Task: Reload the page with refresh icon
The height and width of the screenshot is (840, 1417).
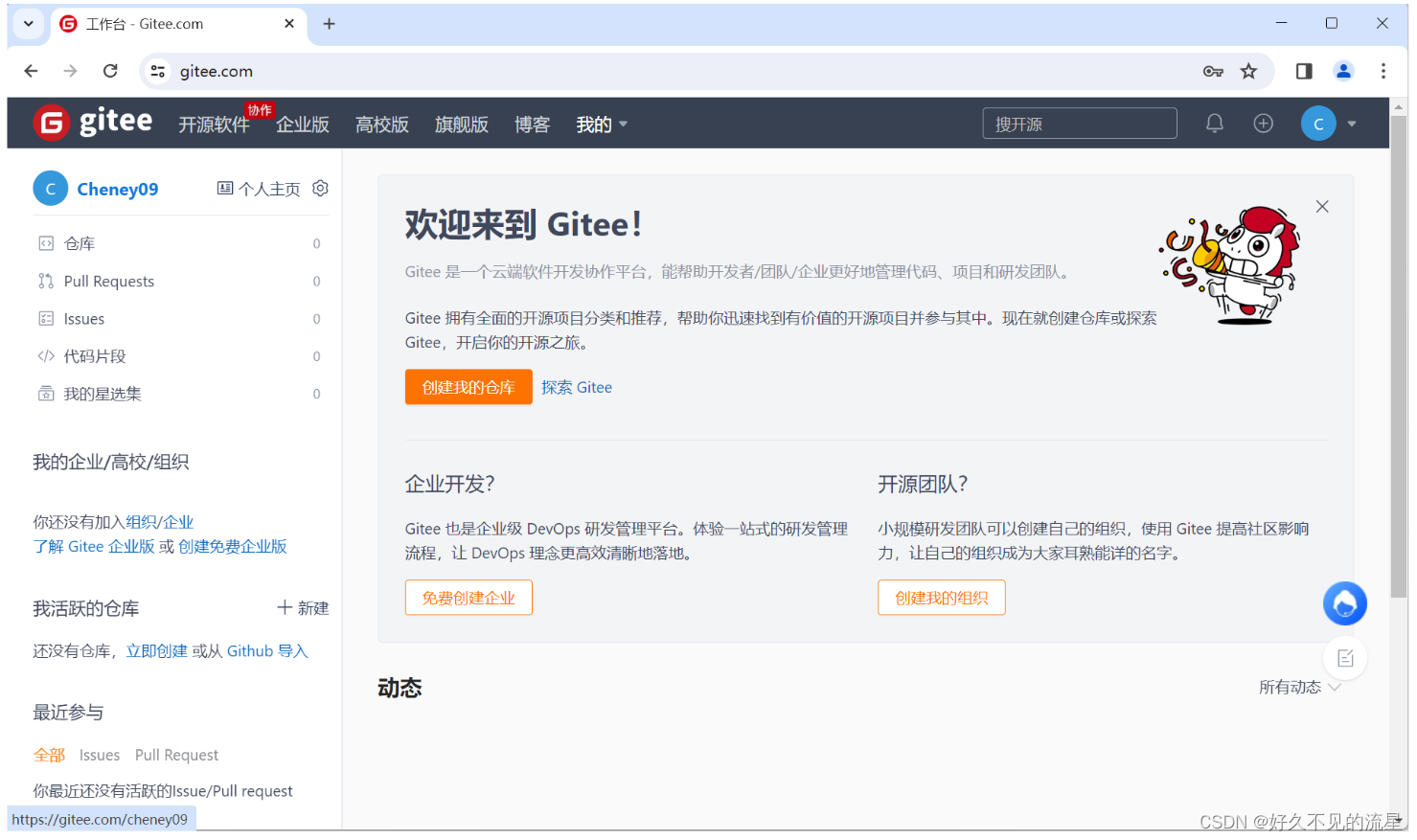Action: [x=110, y=71]
